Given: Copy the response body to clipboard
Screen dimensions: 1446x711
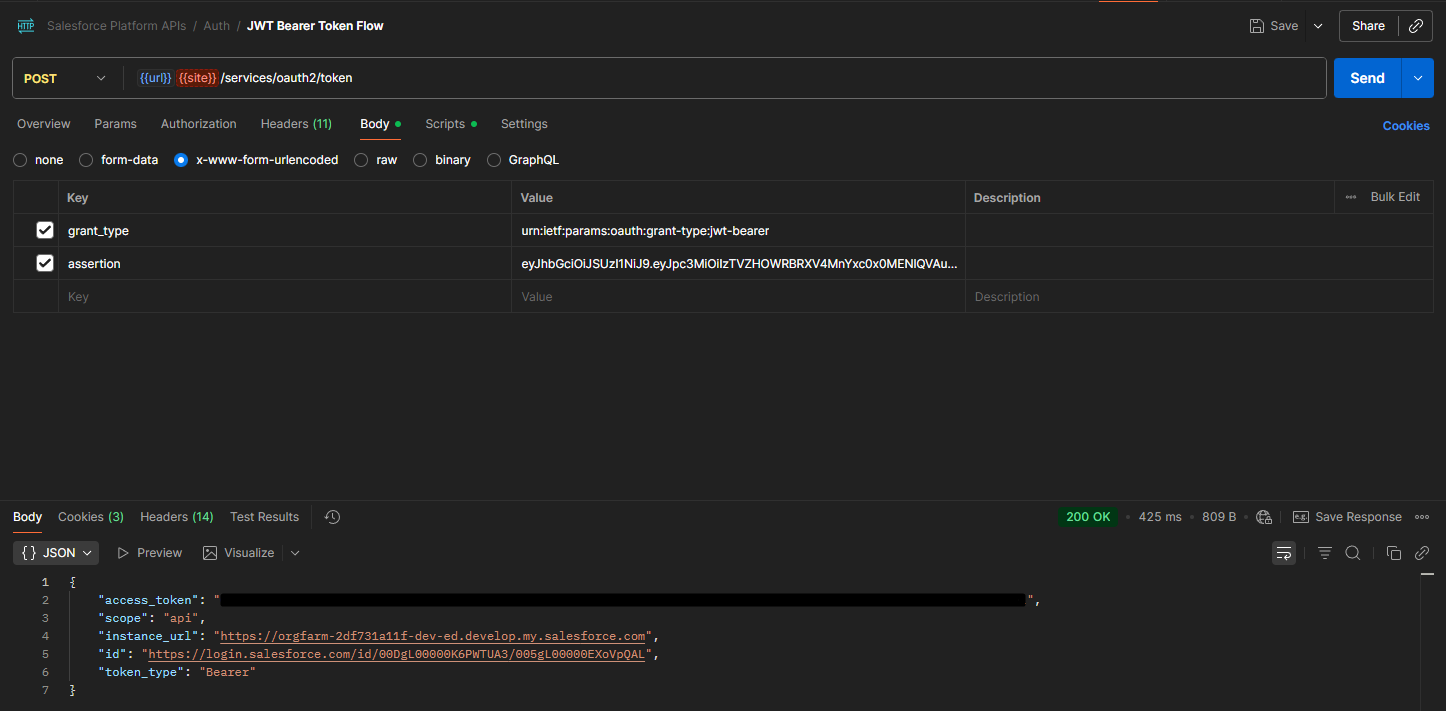Looking at the screenshot, I should (1394, 553).
